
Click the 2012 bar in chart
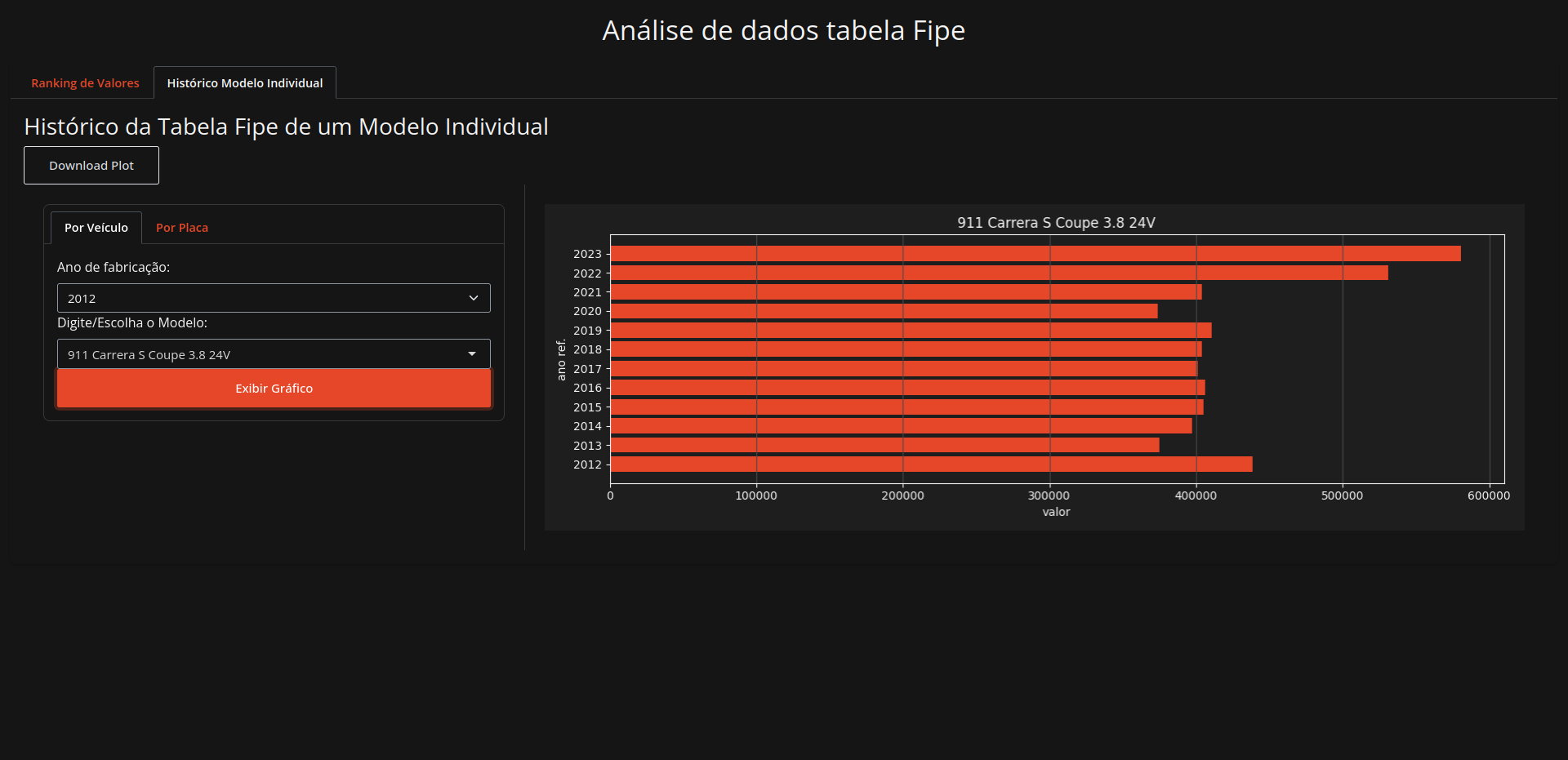coord(932,464)
